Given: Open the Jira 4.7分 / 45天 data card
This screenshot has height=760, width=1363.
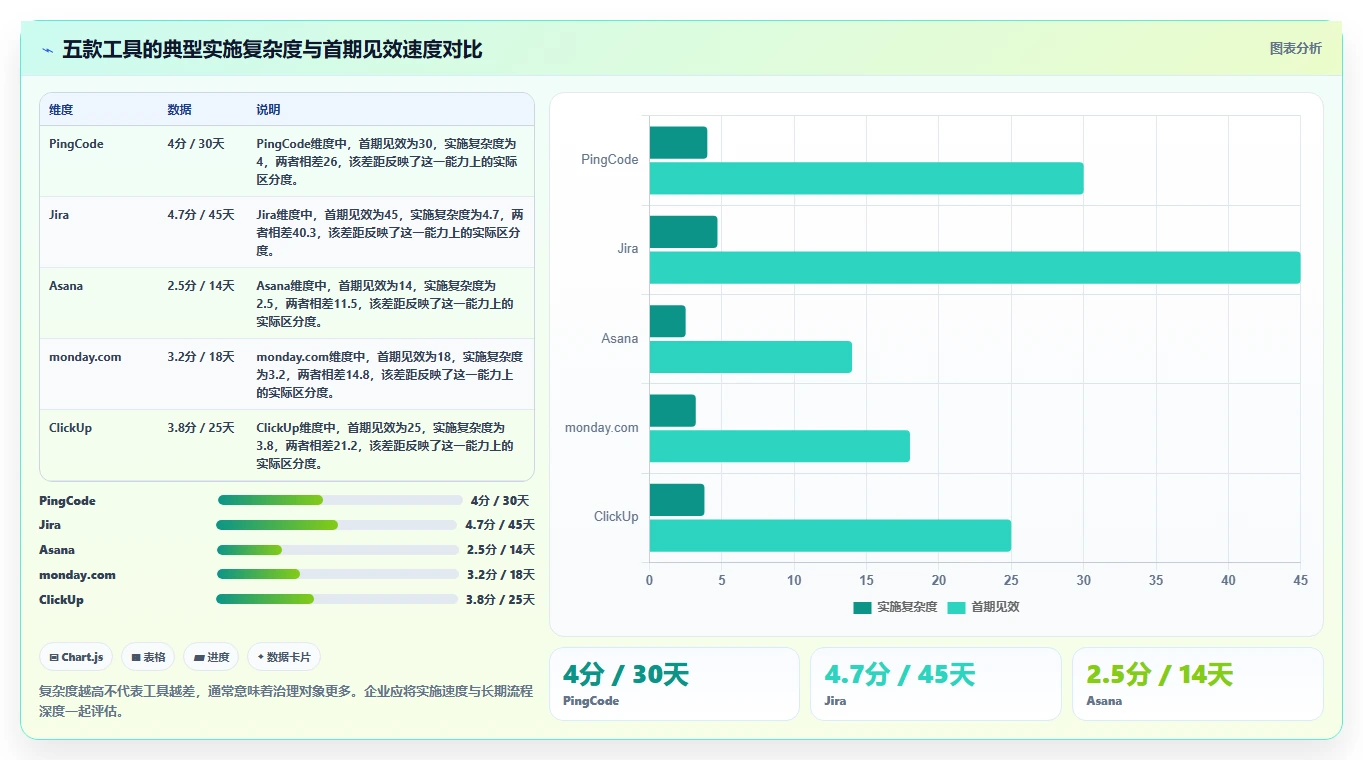Looking at the screenshot, I should [x=935, y=684].
